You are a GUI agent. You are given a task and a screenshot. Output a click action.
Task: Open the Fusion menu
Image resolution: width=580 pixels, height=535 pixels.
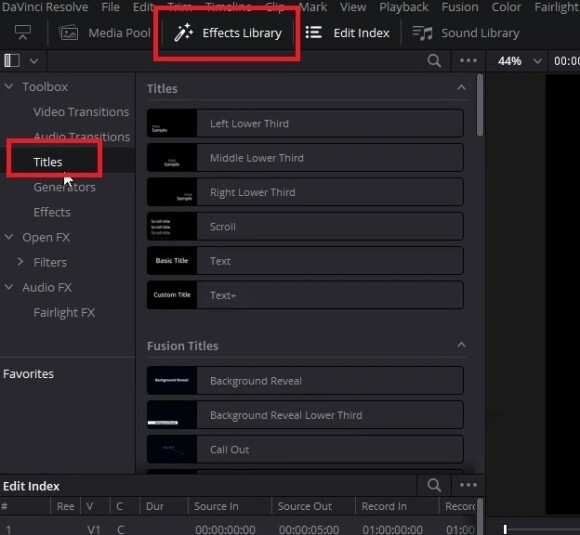tap(460, 7)
